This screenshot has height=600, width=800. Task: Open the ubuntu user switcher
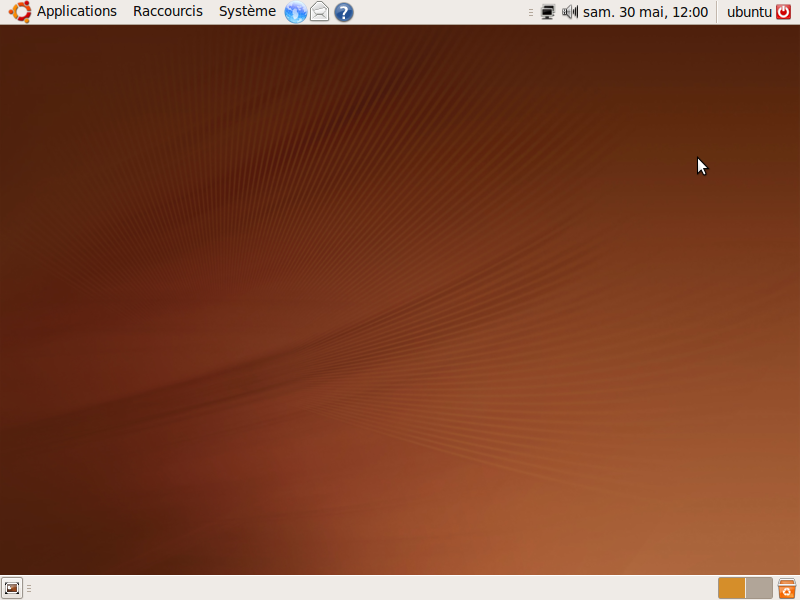(x=748, y=12)
